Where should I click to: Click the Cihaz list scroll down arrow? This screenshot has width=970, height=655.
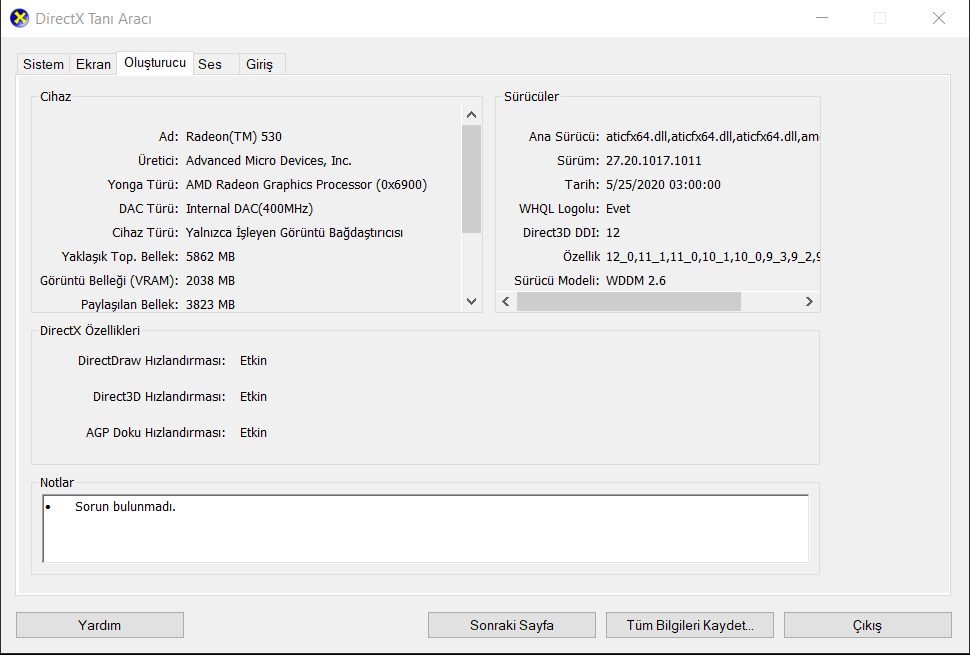click(x=471, y=301)
